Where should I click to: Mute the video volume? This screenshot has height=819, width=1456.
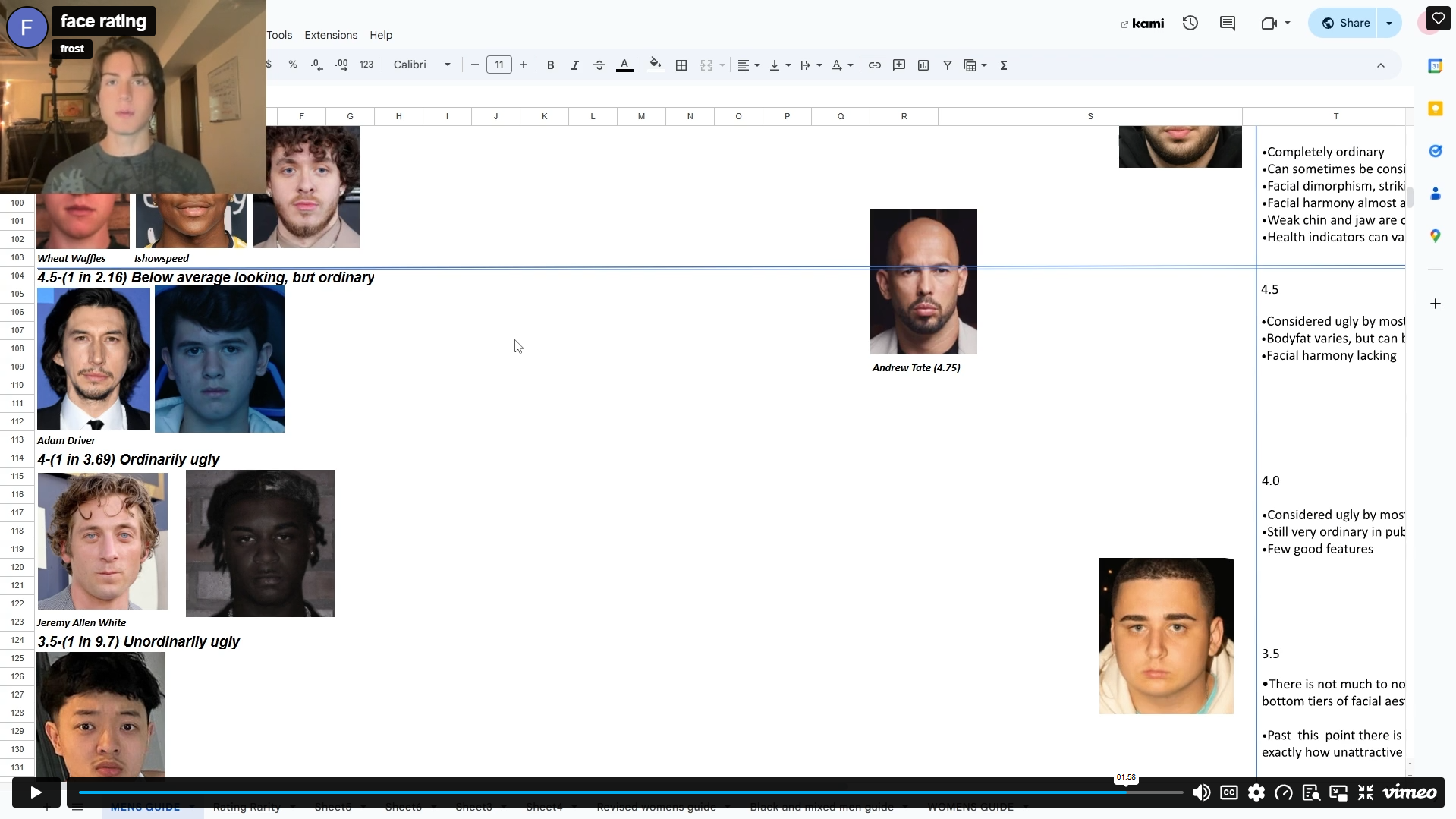[1201, 792]
